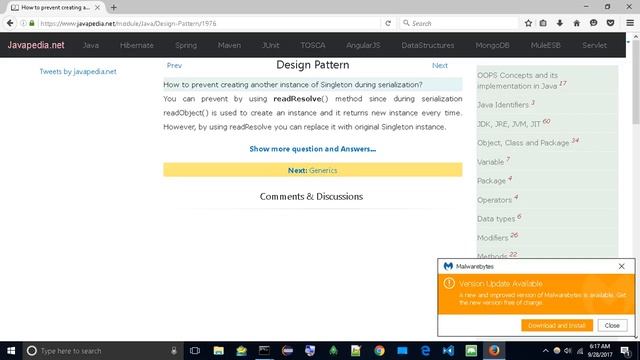Open Microsoft Edge from the taskbar

[x=425, y=351]
